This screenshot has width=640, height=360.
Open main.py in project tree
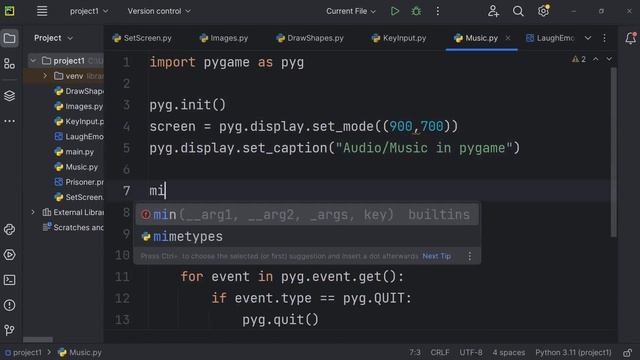(74, 152)
